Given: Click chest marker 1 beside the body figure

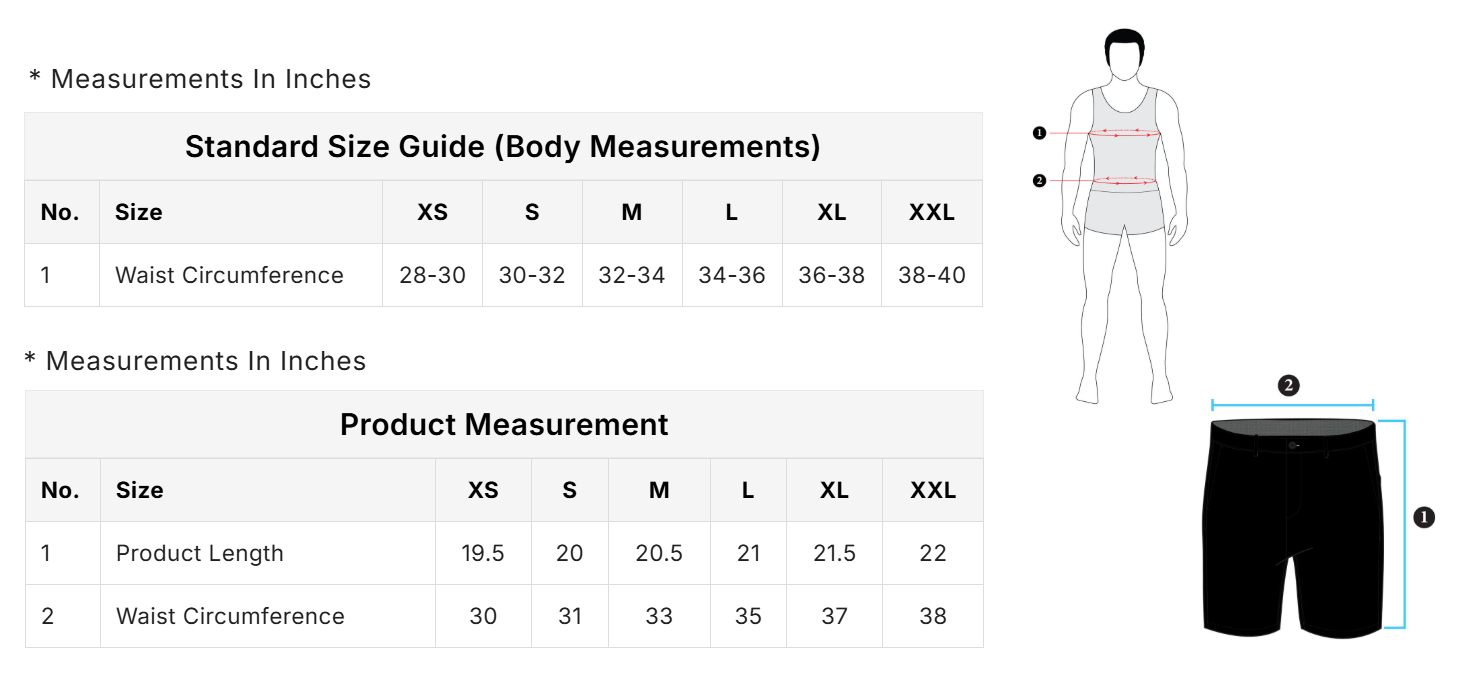Looking at the screenshot, I should pos(1039,133).
